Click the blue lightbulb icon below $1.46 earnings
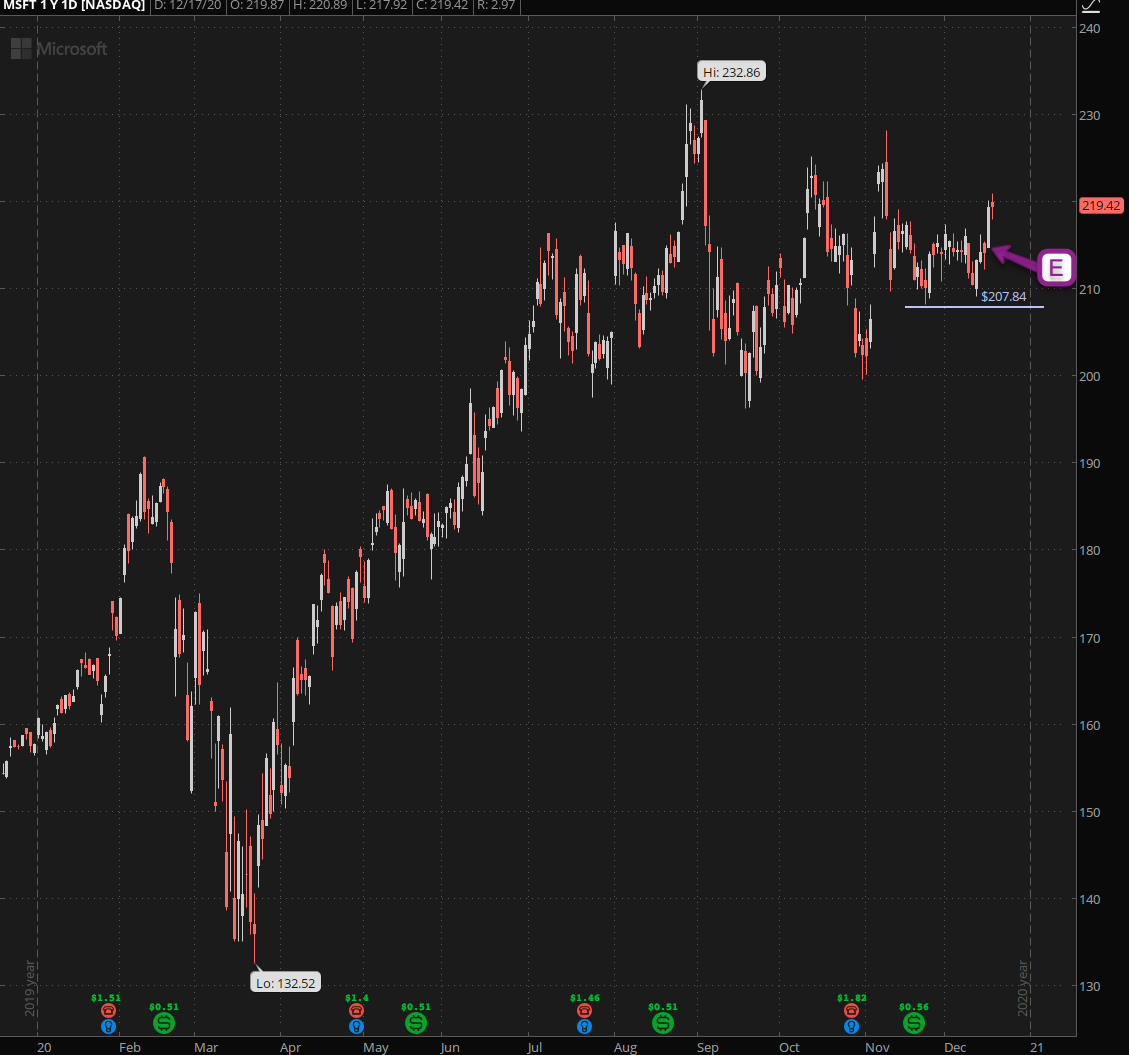This screenshot has width=1129, height=1055. coord(584,1026)
